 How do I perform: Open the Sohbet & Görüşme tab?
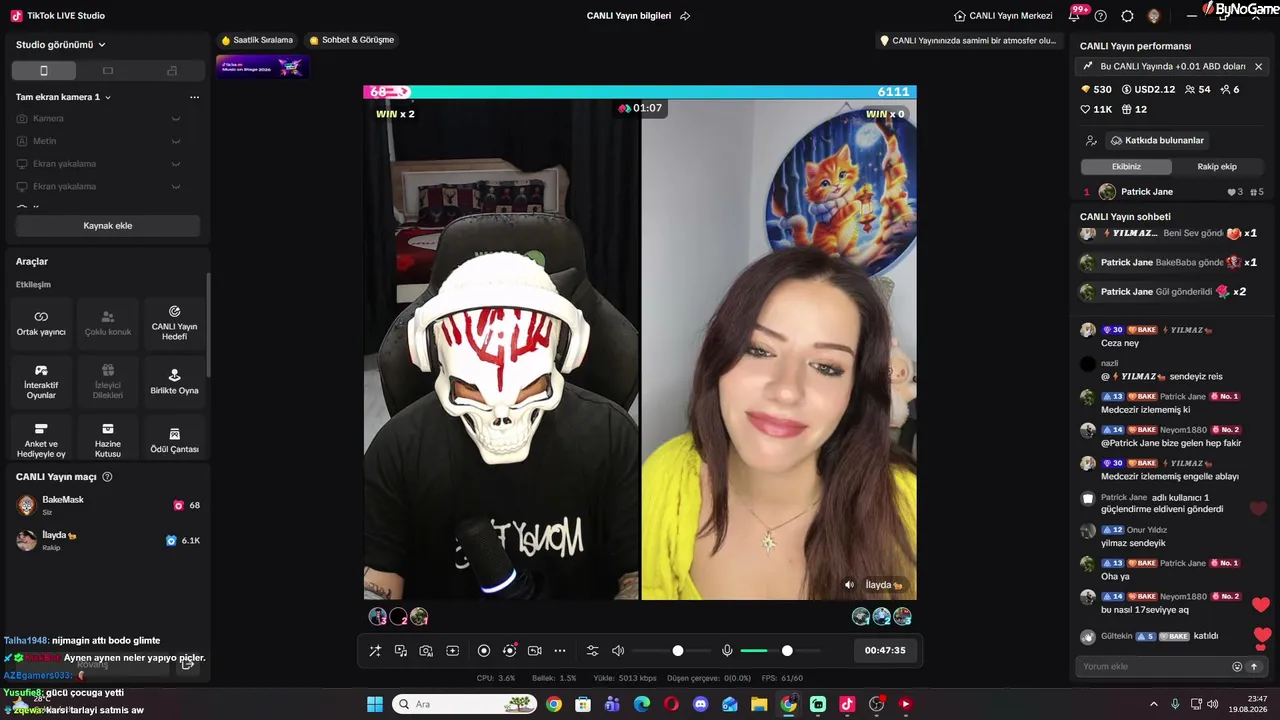point(352,40)
